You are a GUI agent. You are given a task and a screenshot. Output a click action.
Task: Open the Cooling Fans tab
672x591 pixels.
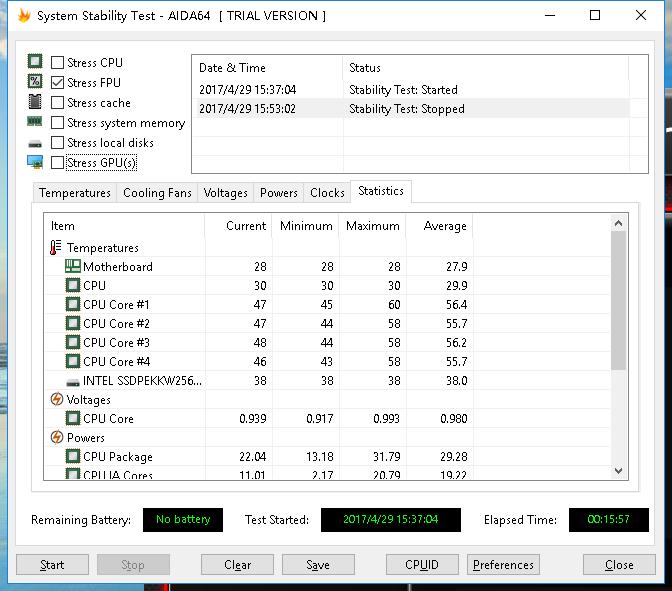(x=157, y=193)
